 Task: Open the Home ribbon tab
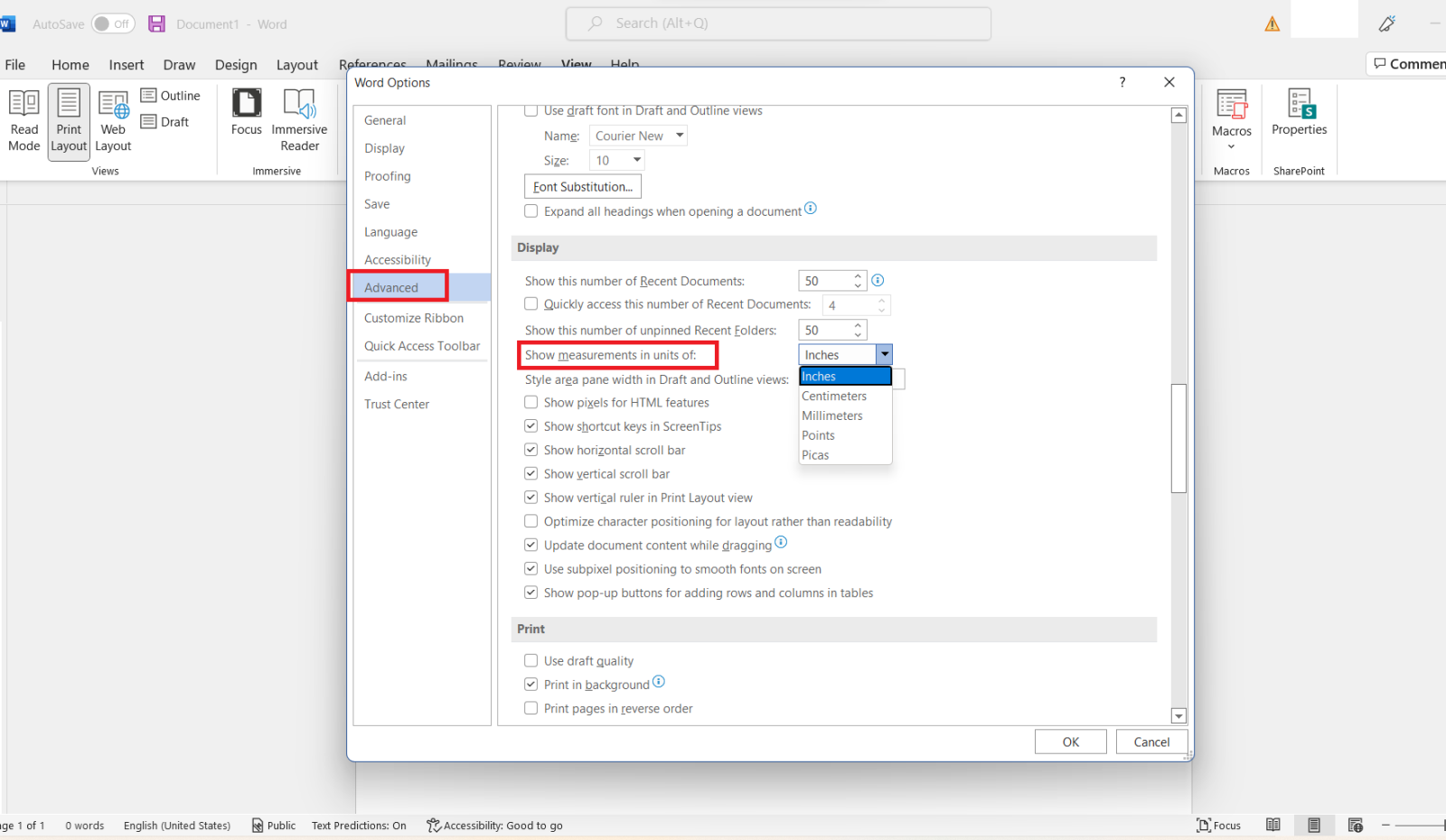coord(70,65)
